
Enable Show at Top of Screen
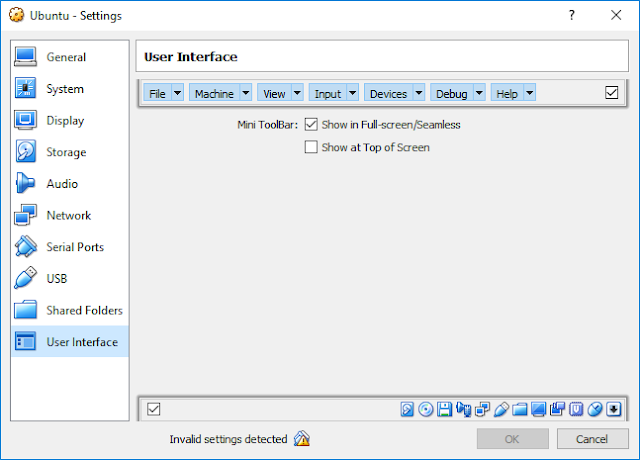coord(311,147)
